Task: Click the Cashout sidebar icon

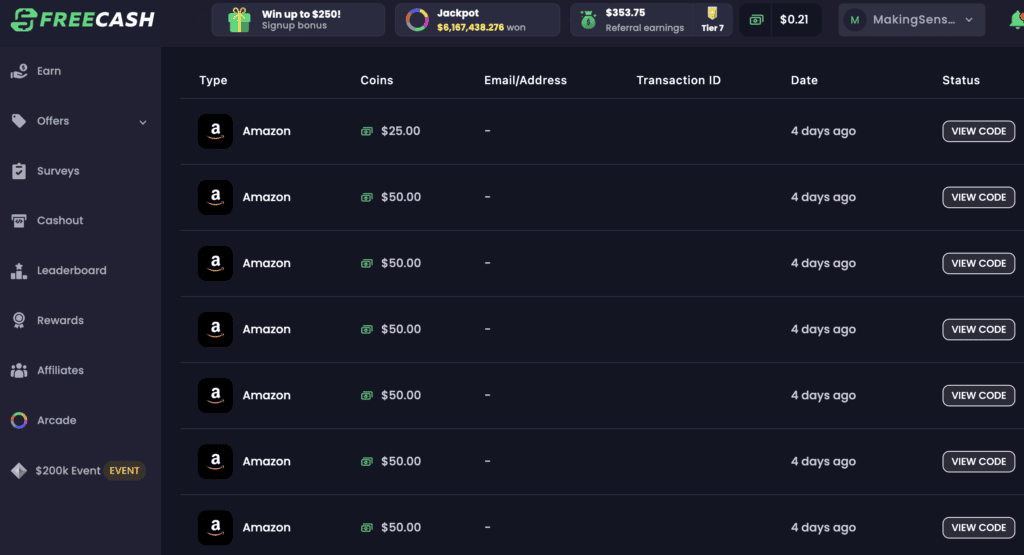Action: click(x=19, y=221)
